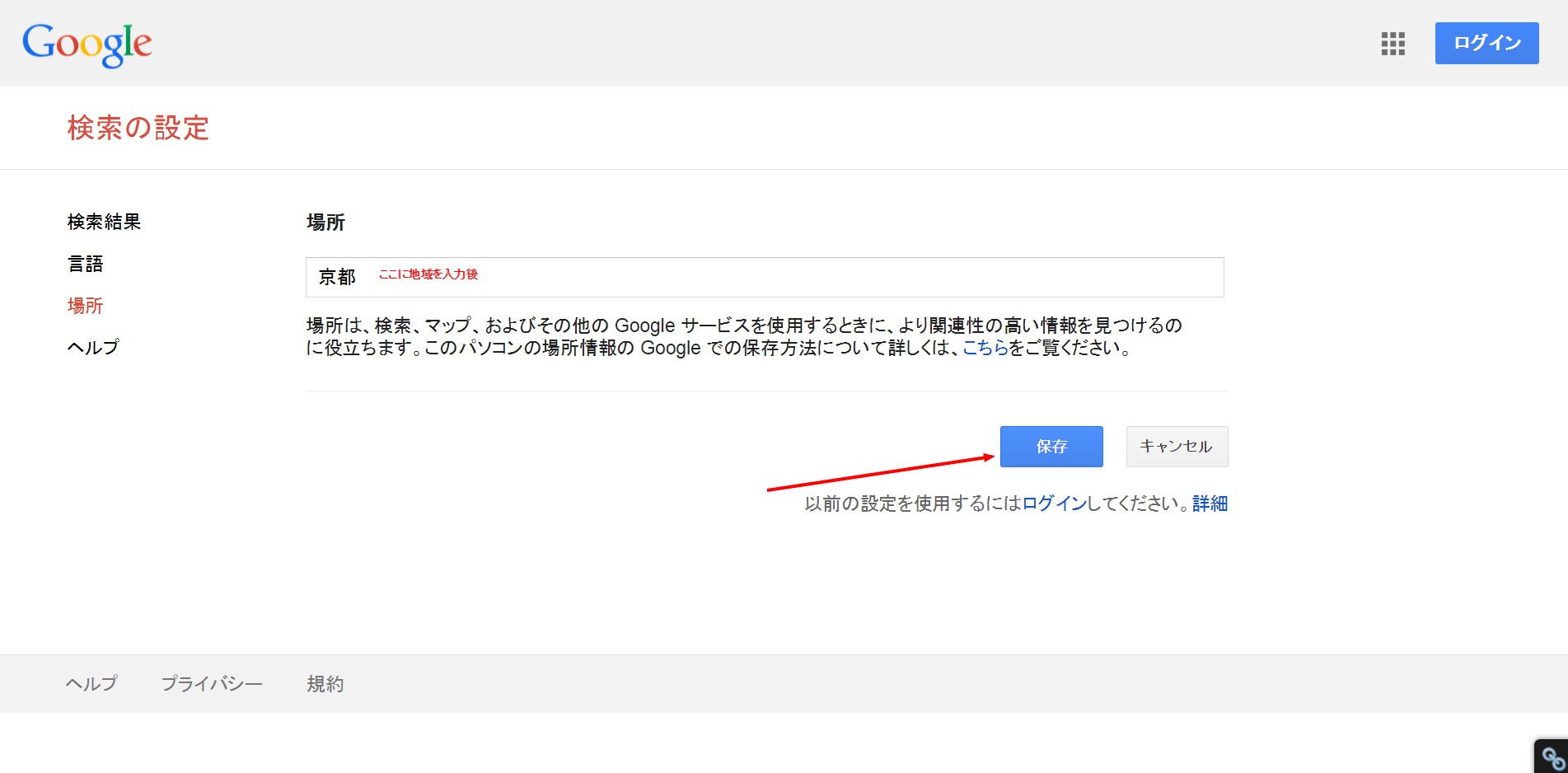Cancel changes with キャンセル button
Viewport: 1568px width, 773px height.
coord(1177,447)
